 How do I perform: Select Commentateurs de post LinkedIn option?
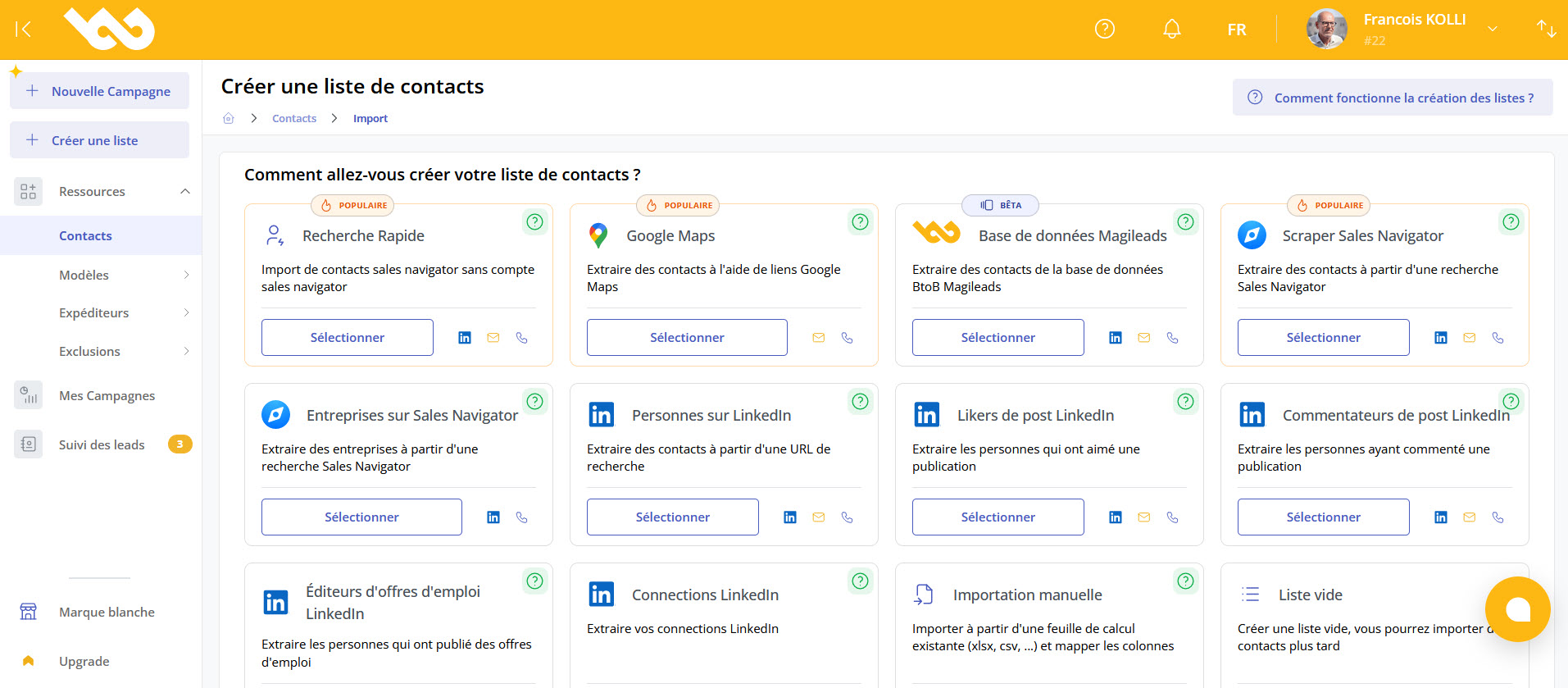point(1324,517)
